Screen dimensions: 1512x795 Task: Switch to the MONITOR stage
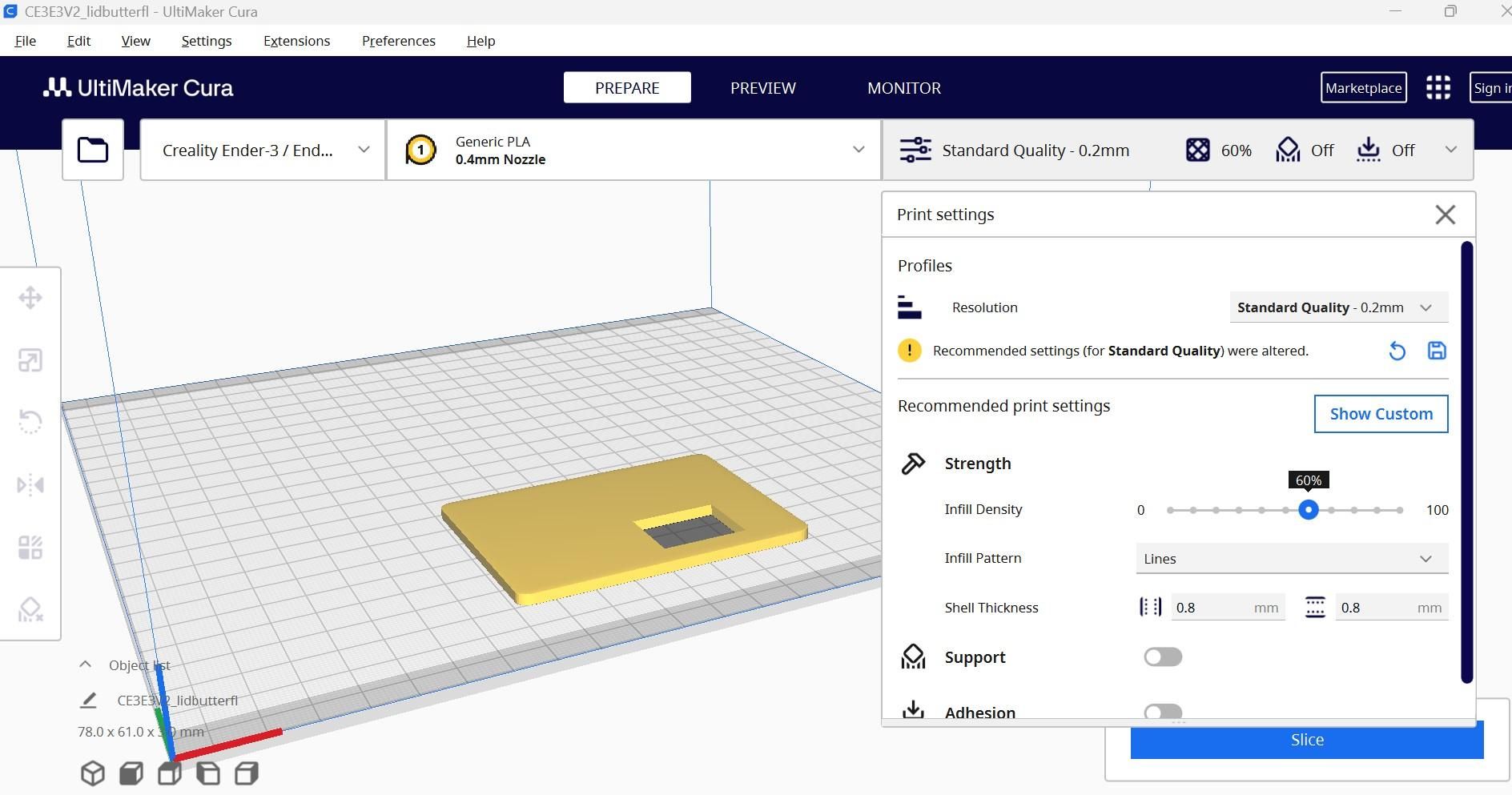click(904, 88)
